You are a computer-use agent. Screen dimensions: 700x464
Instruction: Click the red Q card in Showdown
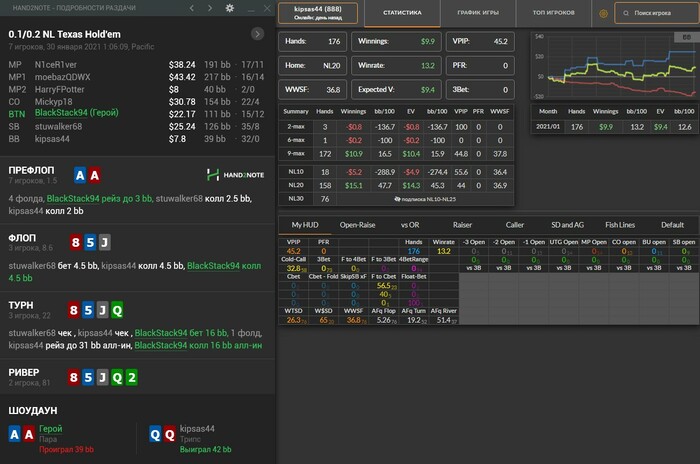point(170,434)
